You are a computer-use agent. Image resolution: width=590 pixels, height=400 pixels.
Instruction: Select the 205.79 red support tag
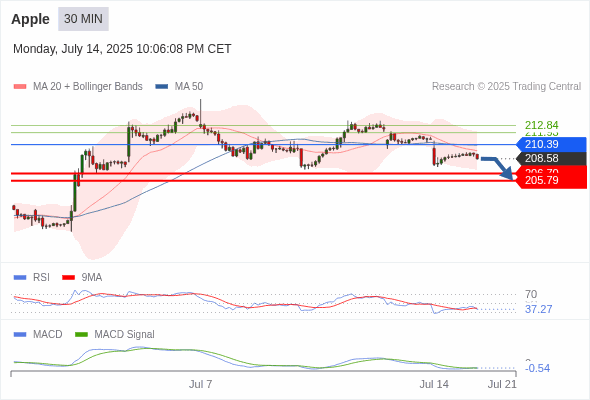(x=551, y=181)
